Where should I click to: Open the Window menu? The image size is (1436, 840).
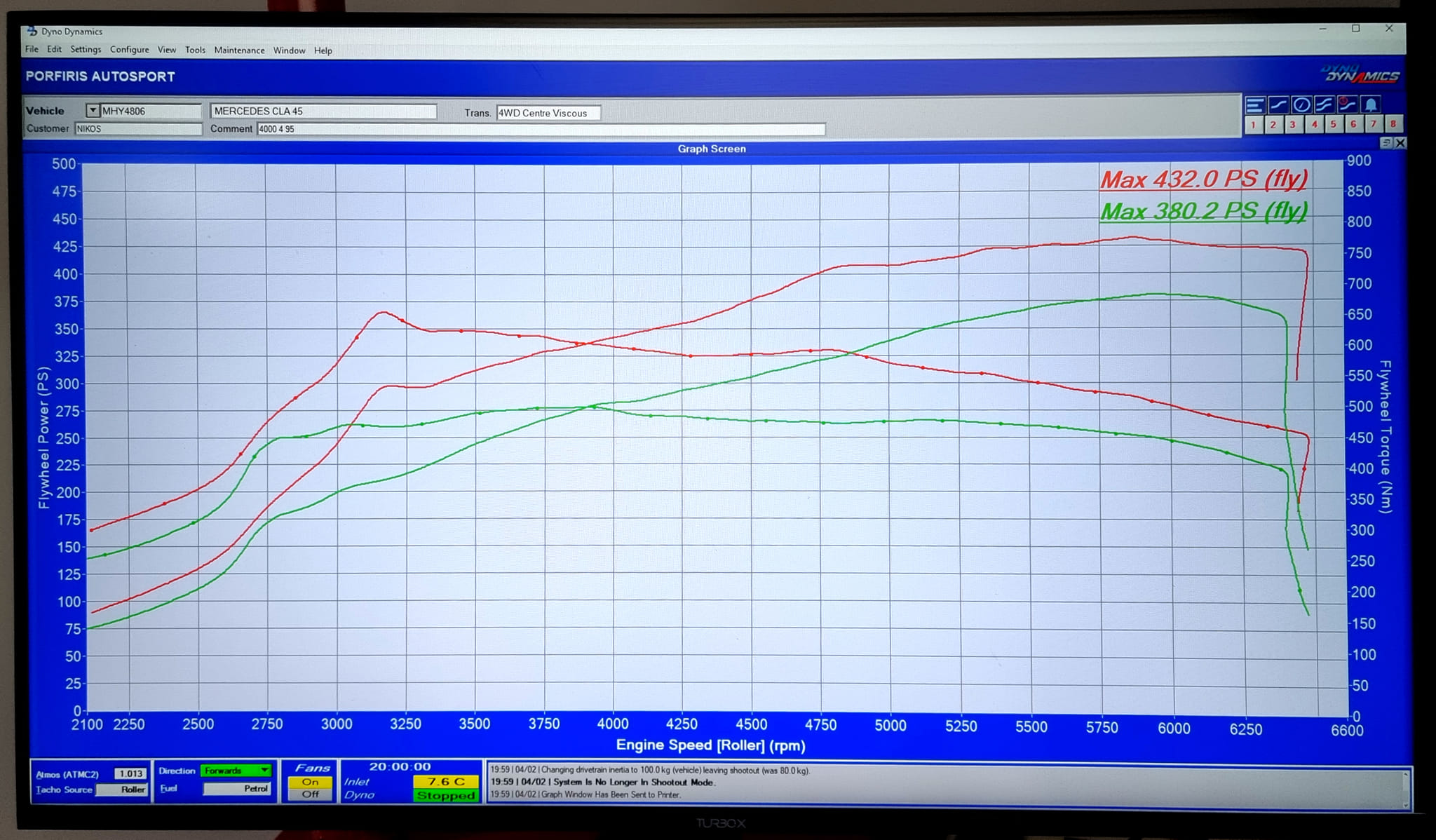[x=289, y=50]
